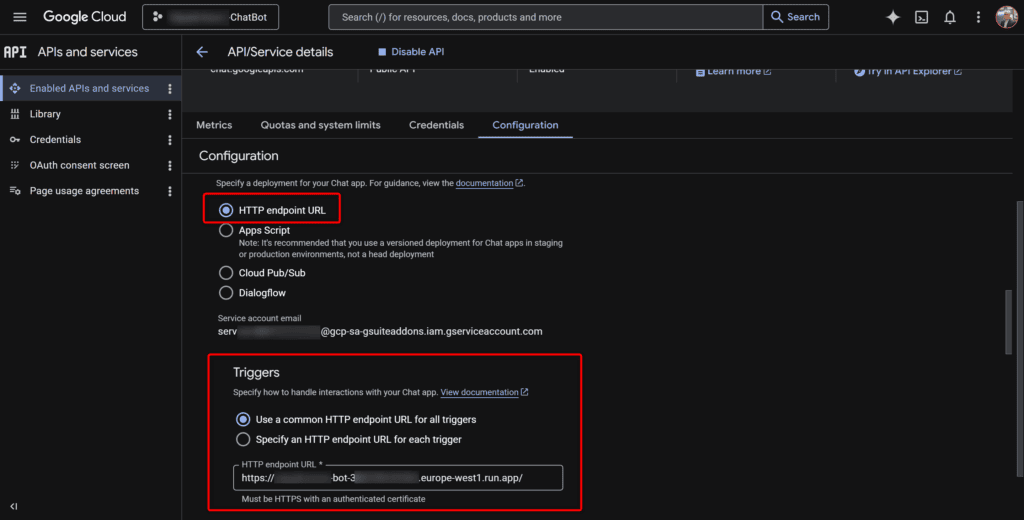Open more options for OAuth consent screen
The image size is (1024, 520).
(170, 165)
